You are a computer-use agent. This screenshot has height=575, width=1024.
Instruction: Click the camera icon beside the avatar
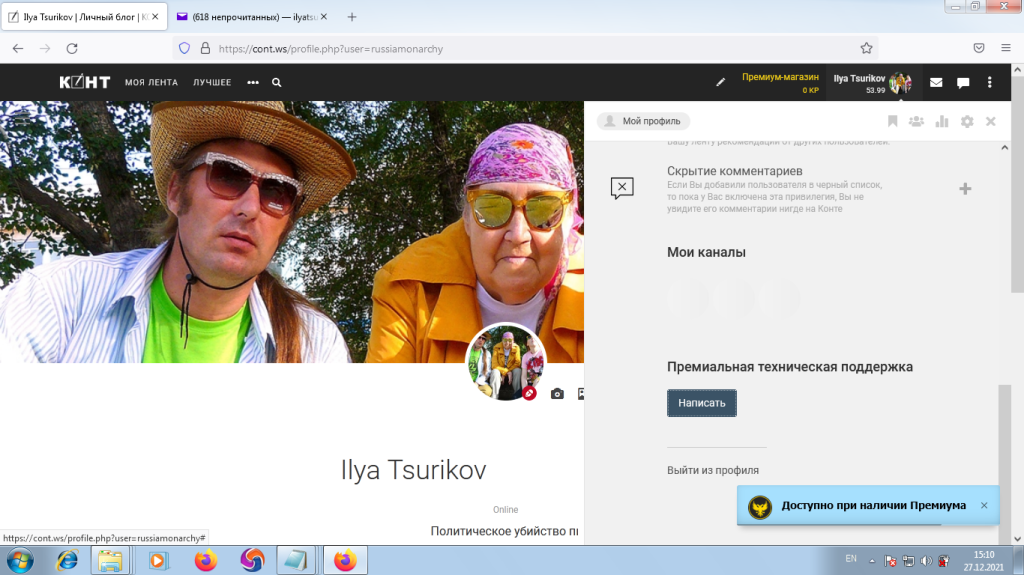coord(557,394)
